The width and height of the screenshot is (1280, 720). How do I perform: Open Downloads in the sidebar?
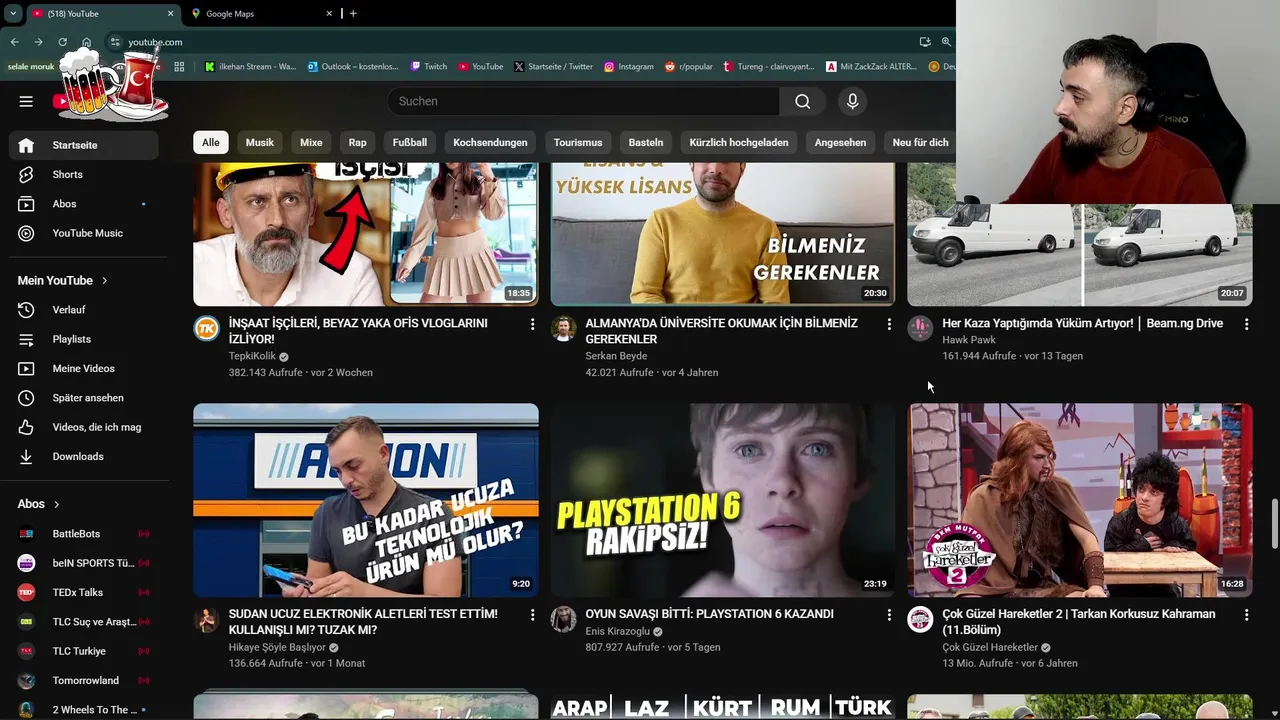tap(84, 457)
